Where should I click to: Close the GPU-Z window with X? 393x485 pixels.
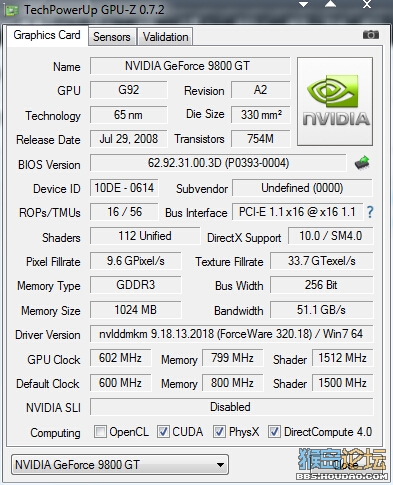(367, 4)
